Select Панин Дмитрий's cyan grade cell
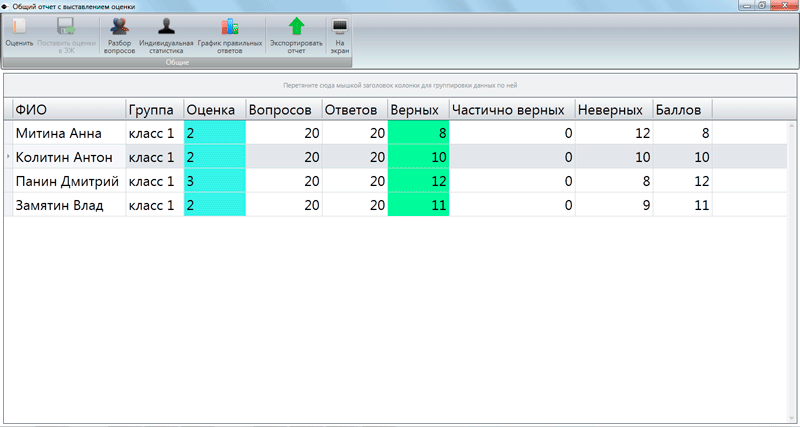The width and height of the screenshot is (800, 427). pyautogui.click(x=214, y=181)
